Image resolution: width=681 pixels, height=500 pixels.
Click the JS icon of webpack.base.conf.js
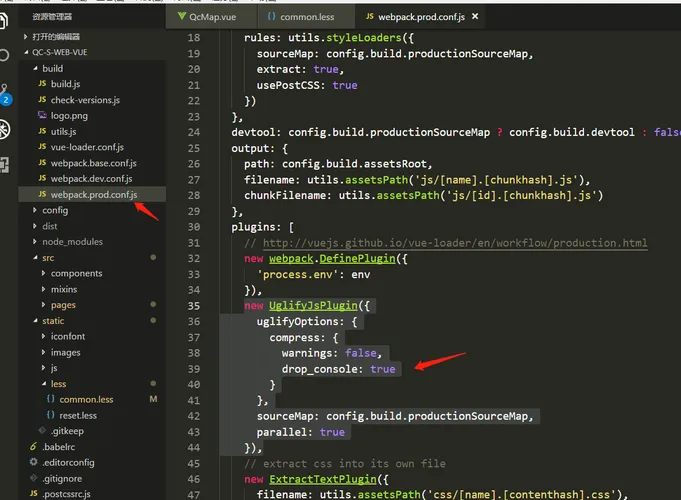point(42,162)
